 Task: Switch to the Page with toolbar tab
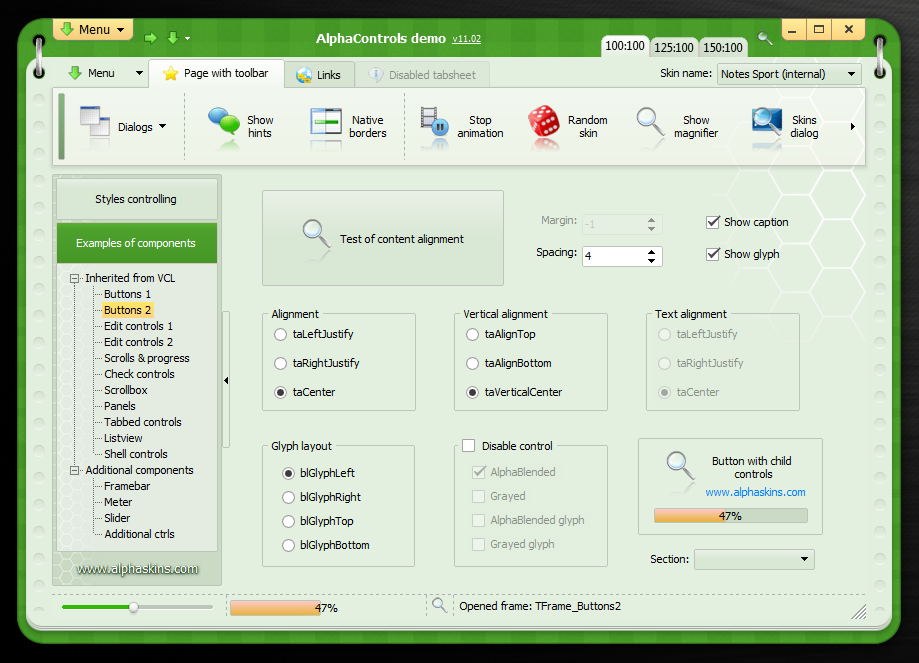216,73
